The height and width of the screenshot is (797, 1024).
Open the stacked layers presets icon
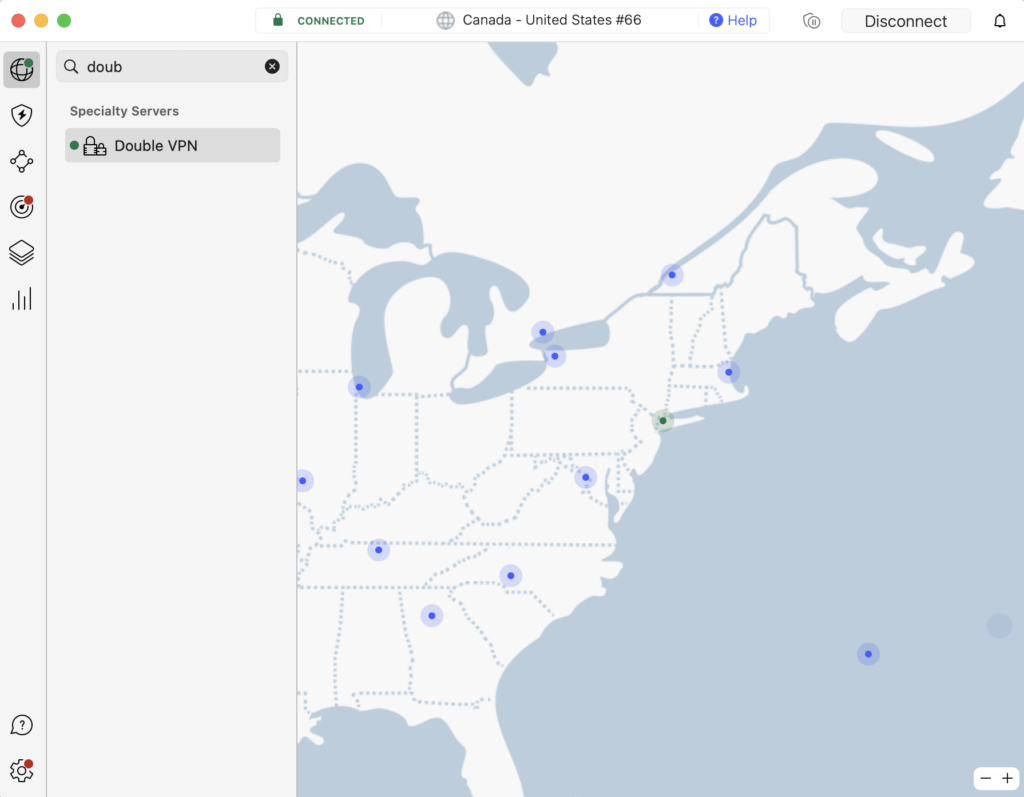click(22, 253)
